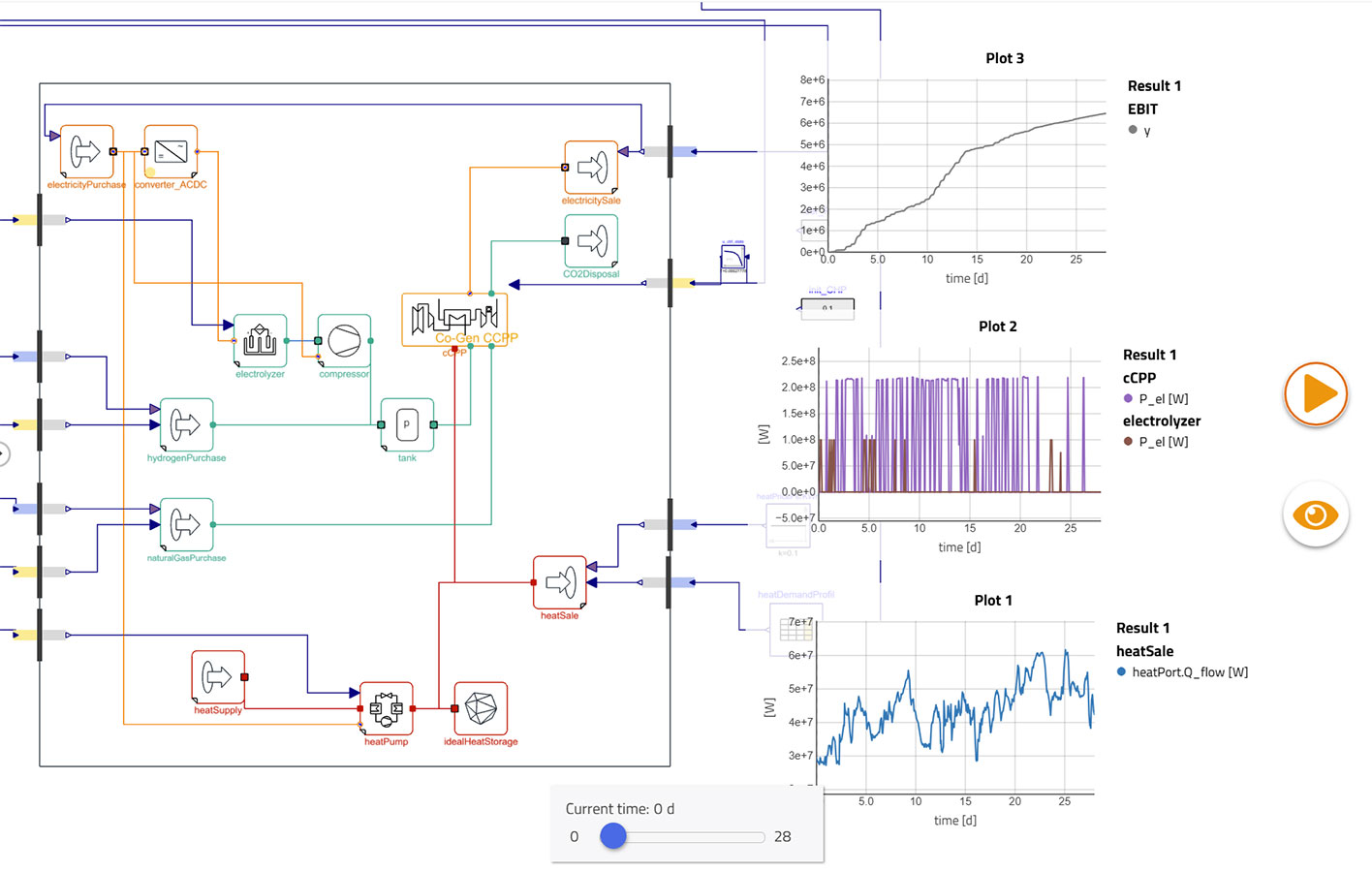Screen dimensions: 1372x872
Task: Toggle the EBIT y series marker
Action: (x=1133, y=129)
